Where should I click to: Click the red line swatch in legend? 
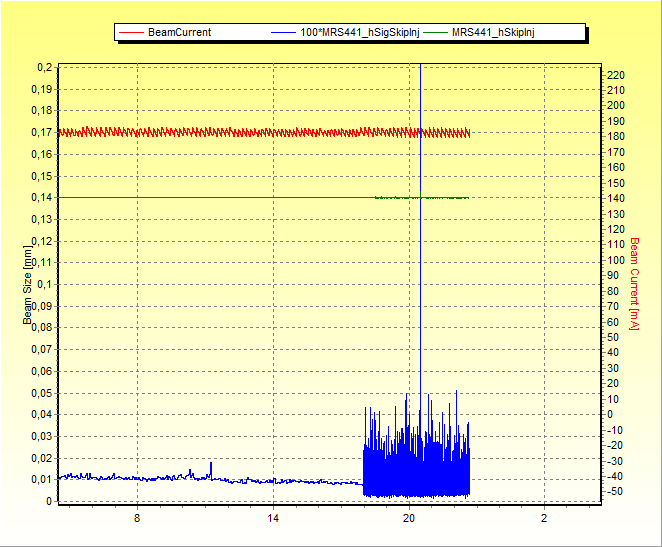(131, 32)
